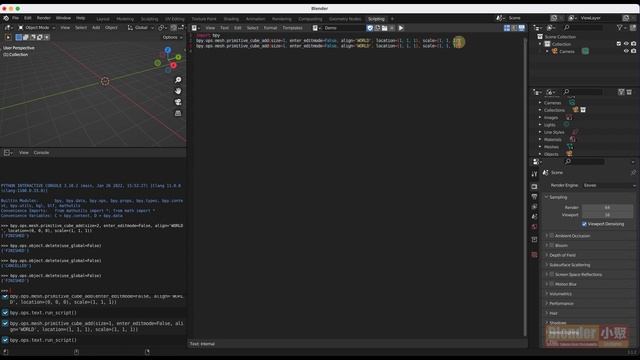Expand the Subsurface Scattering panel

tap(569, 265)
